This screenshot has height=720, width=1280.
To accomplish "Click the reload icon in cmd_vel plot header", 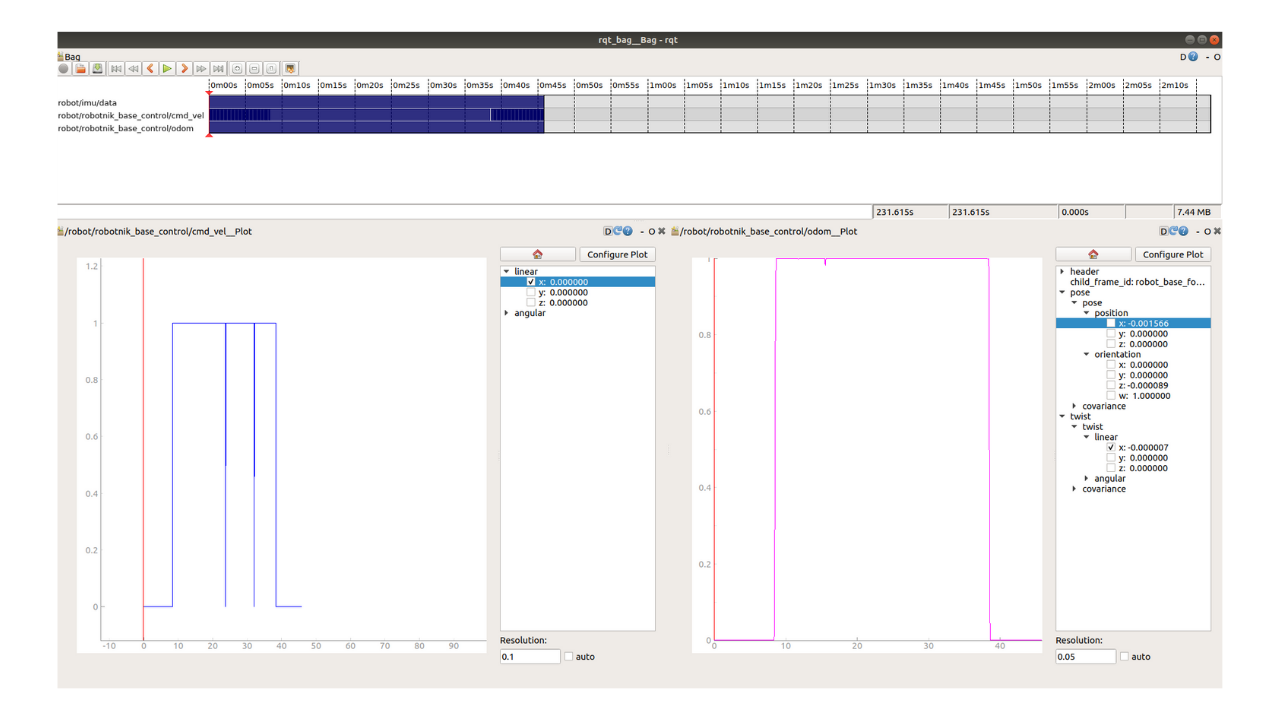I will click(x=617, y=231).
